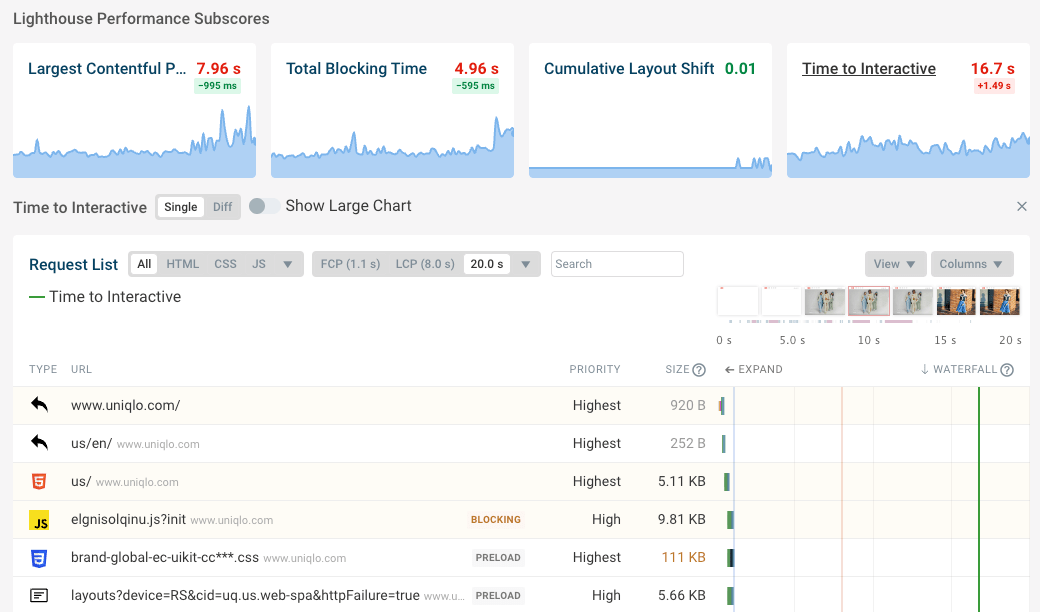Click BLOCKING badge on elgnisolqinu.js row

pos(496,519)
